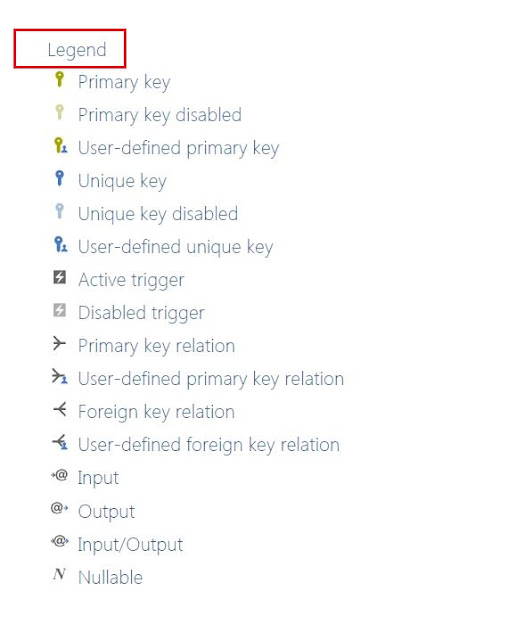Click the Input/Output parameter icon
The width and height of the screenshot is (508, 640).
point(60,541)
